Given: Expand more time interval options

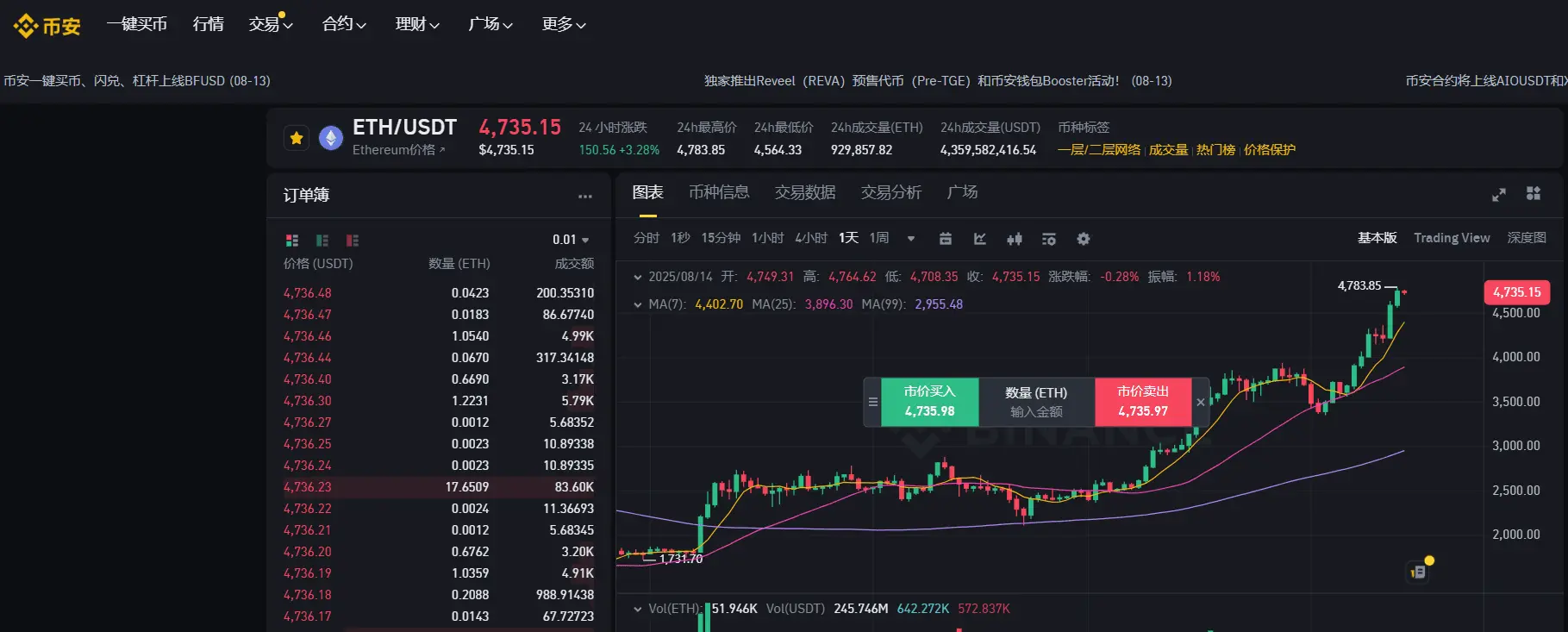Looking at the screenshot, I should click(911, 239).
